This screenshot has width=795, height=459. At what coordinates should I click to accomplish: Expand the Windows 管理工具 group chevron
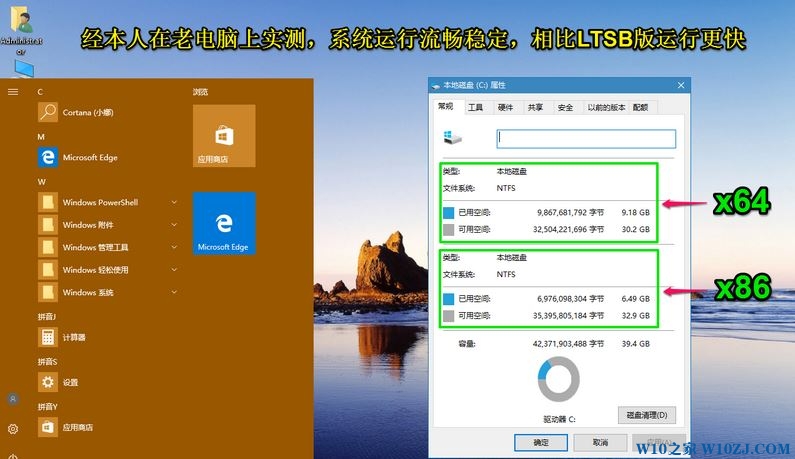click(174, 247)
